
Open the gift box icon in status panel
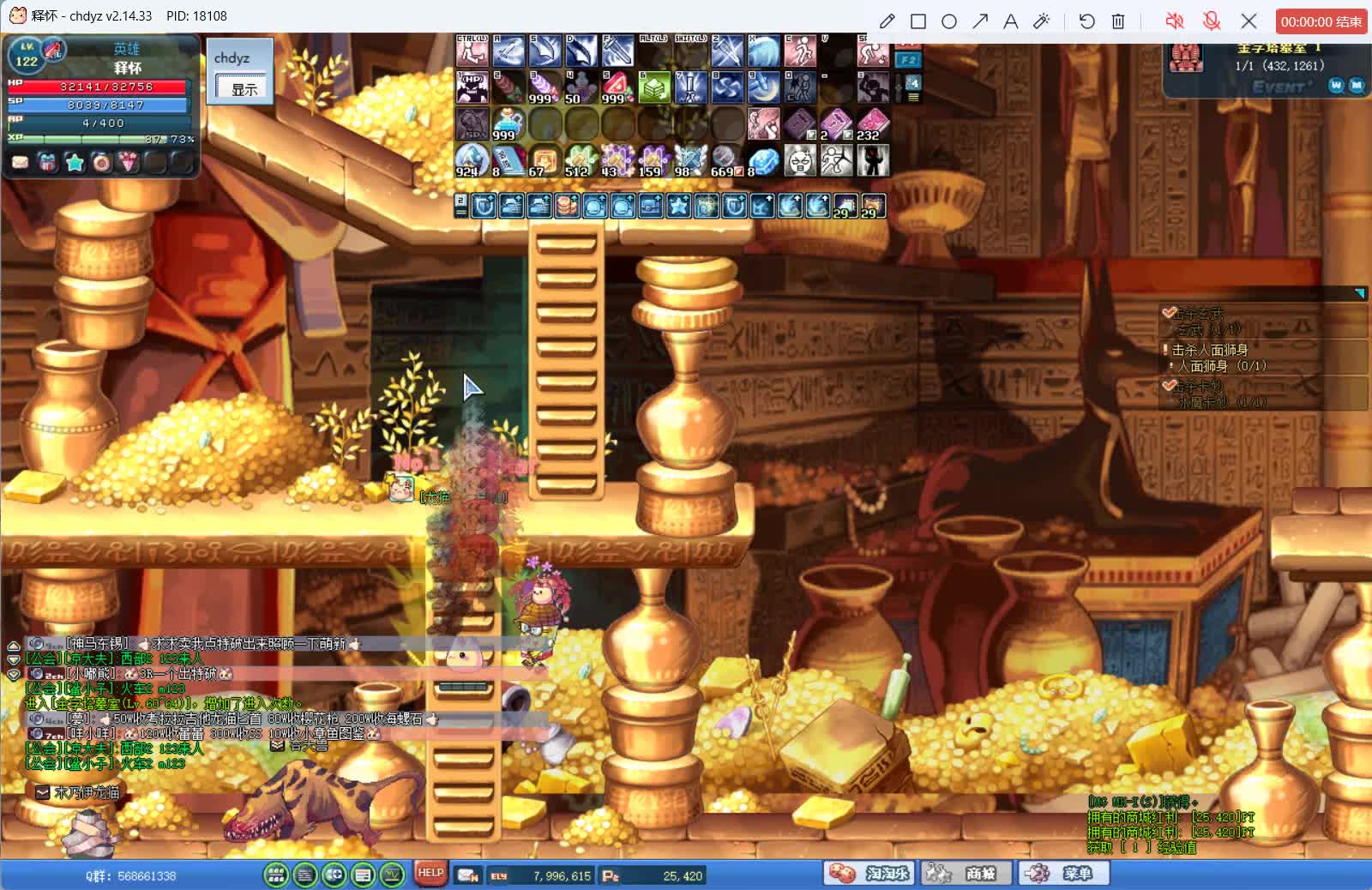[x=47, y=162]
